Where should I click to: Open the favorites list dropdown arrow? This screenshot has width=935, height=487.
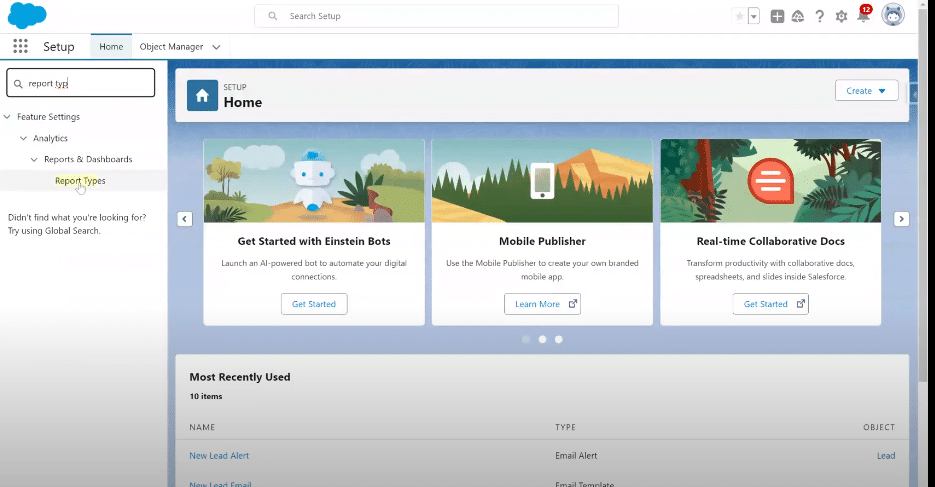click(x=754, y=17)
